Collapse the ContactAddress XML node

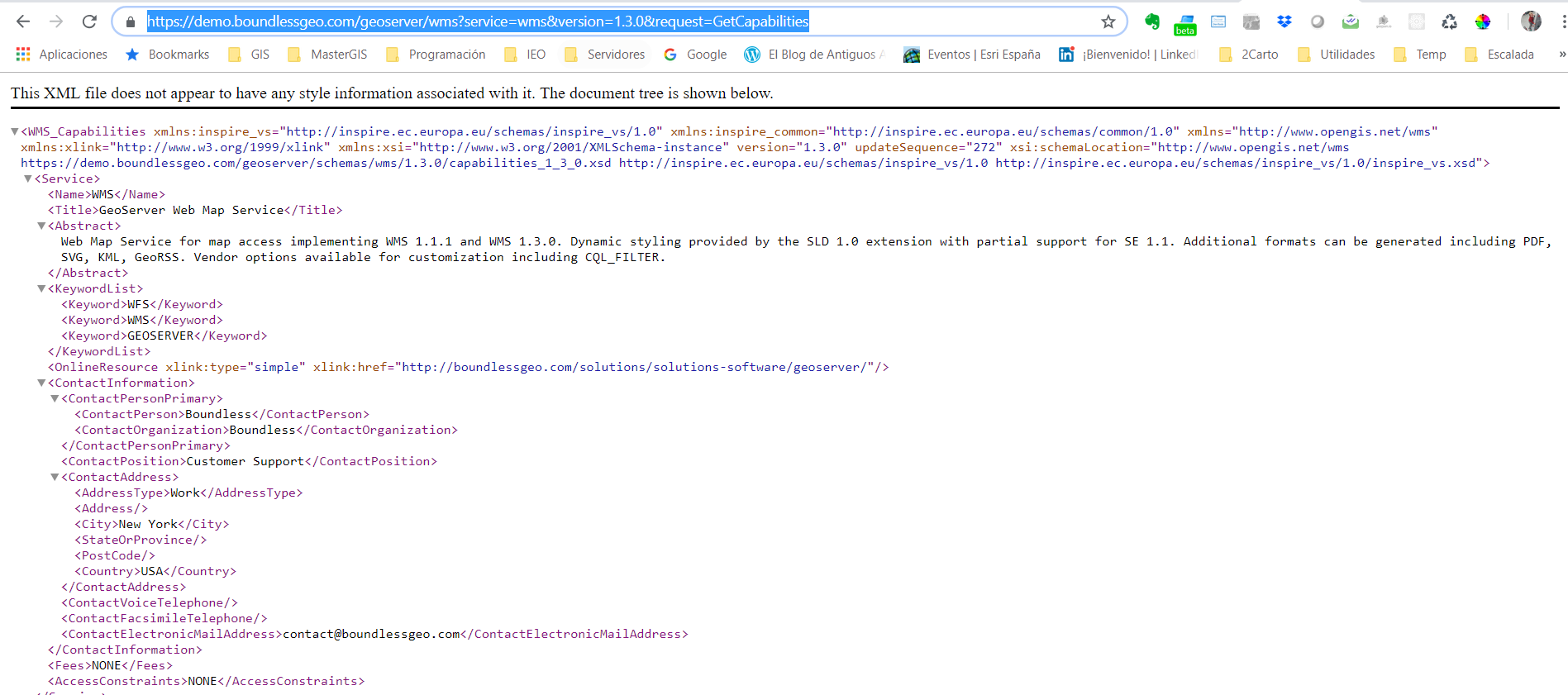point(55,477)
